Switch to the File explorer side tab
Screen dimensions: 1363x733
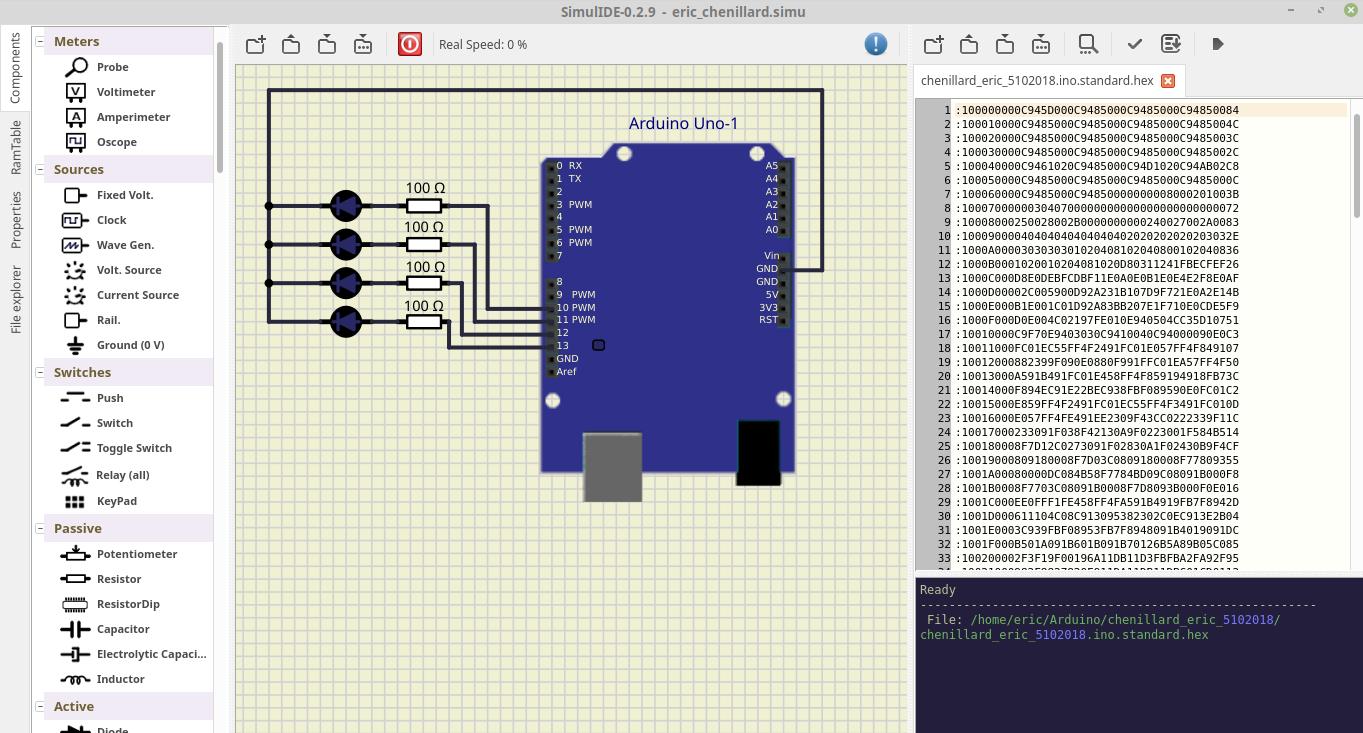point(15,299)
